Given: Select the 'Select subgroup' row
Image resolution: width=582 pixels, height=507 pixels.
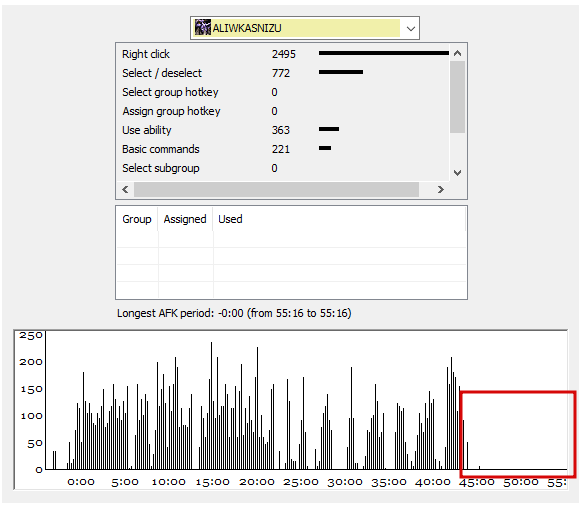Looking at the screenshot, I should point(284,168).
